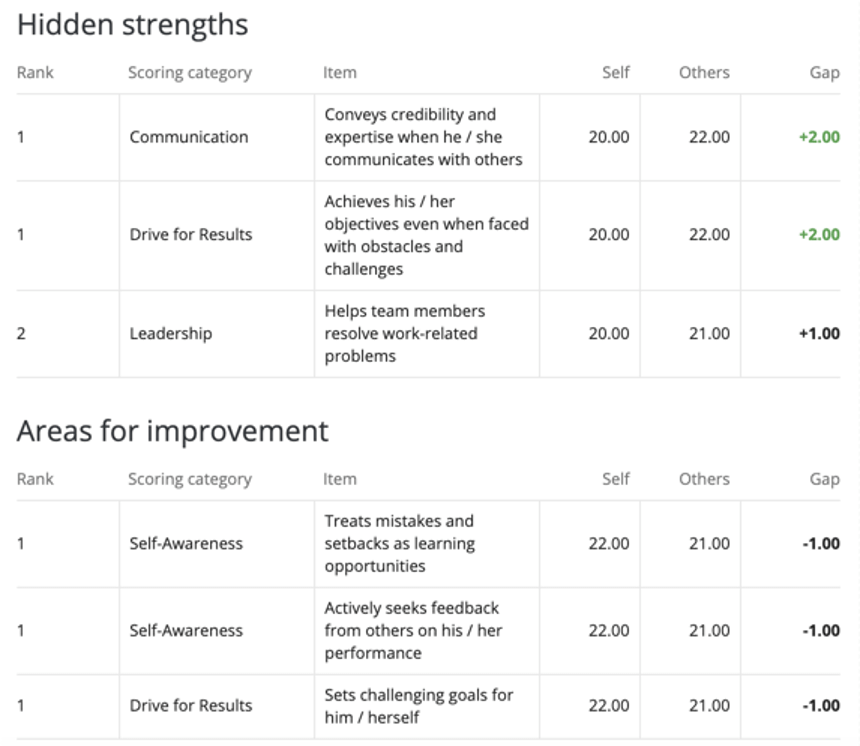The height and width of the screenshot is (746, 860).
Task: Click Others column header in Areas for improvement table
Action: click(x=704, y=479)
